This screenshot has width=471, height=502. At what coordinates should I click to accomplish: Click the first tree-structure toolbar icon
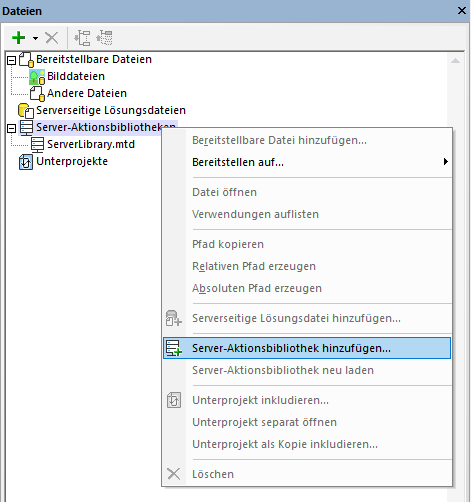point(82,38)
